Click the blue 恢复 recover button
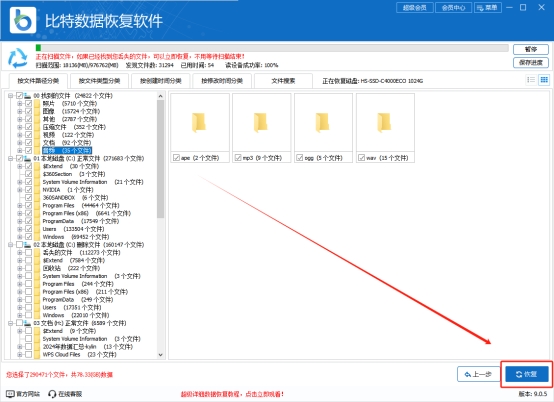 point(527,374)
